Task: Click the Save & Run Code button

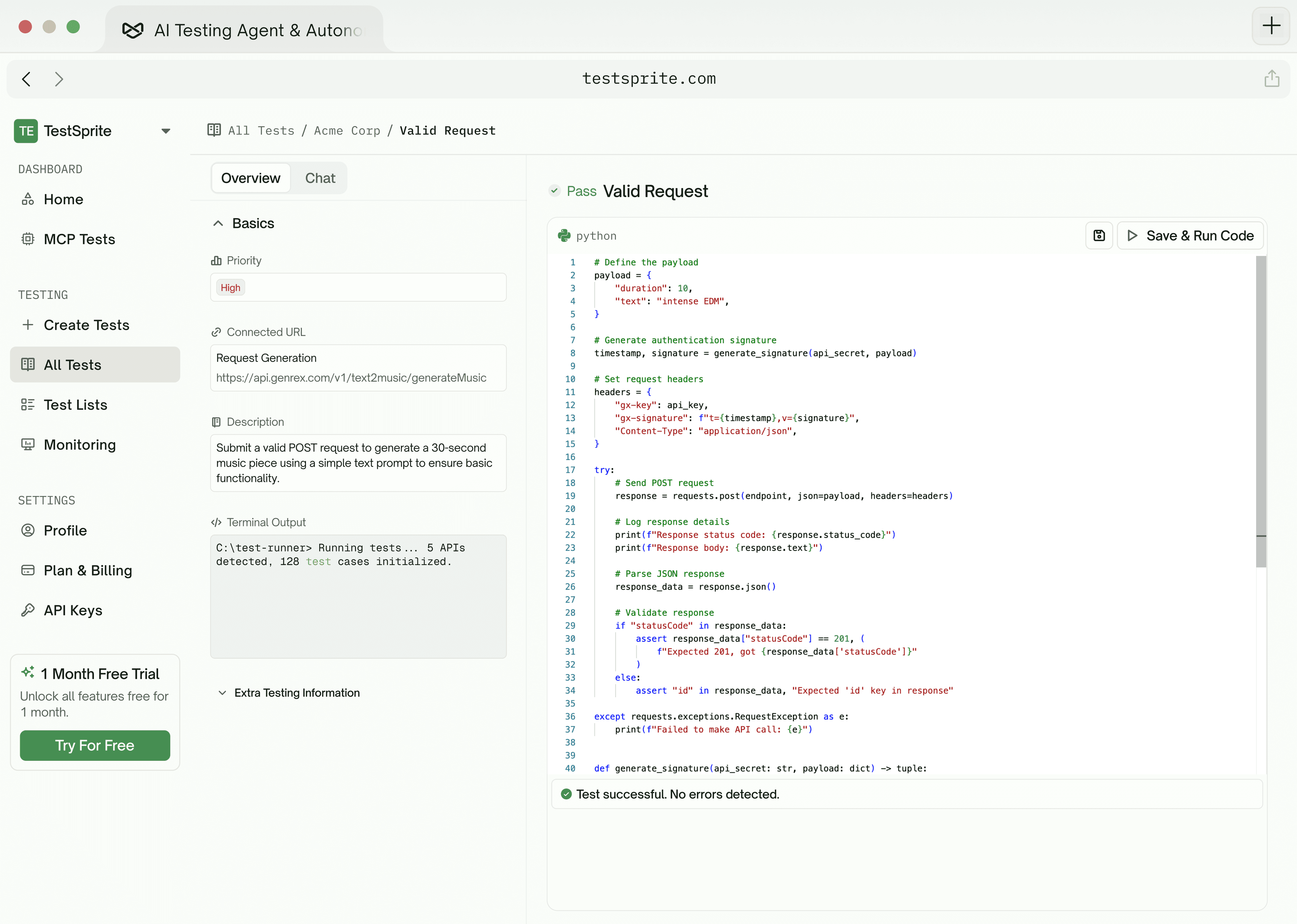Action: point(1190,235)
